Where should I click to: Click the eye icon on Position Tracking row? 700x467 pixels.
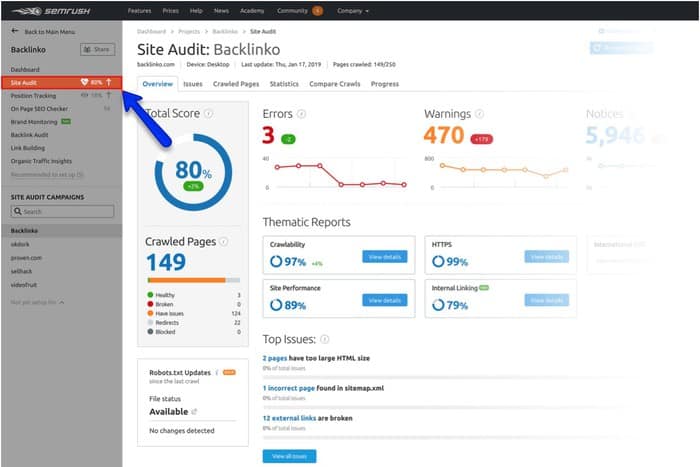click(84, 95)
